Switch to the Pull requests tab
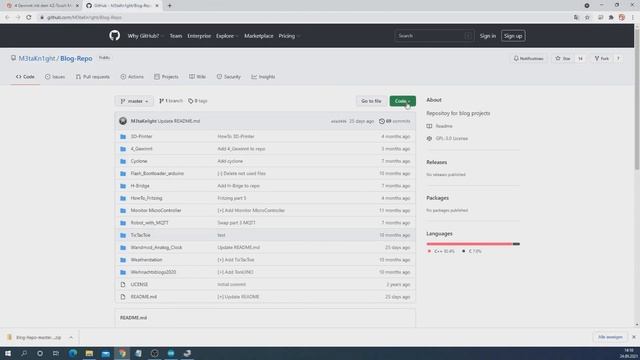This screenshot has width=640, height=360. pyautogui.click(x=93, y=77)
